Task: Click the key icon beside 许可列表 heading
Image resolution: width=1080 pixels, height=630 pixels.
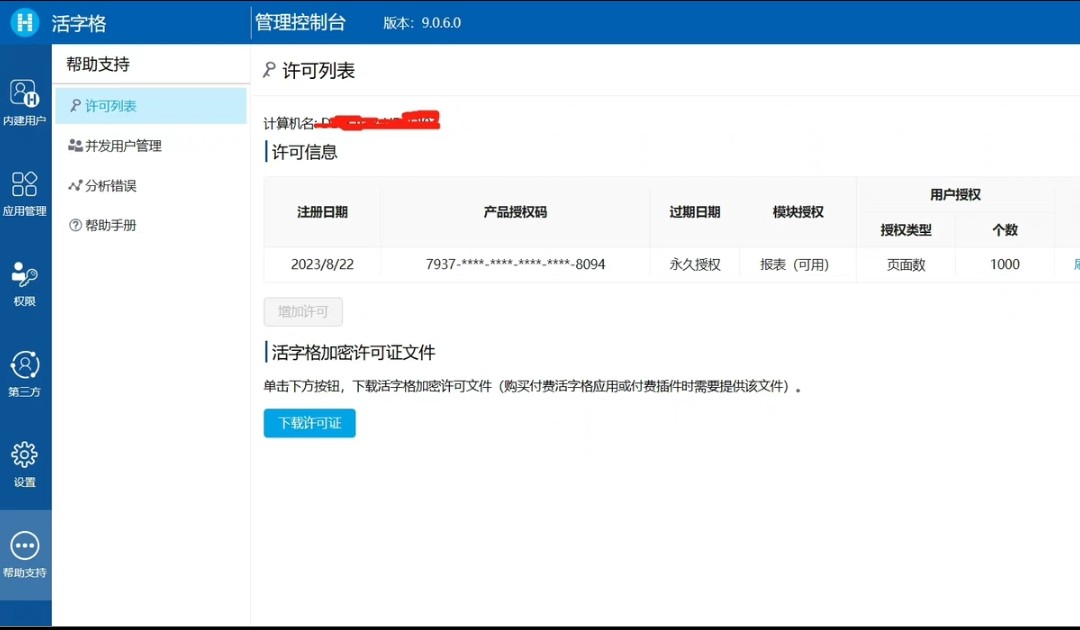Action: click(x=269, y=70)
